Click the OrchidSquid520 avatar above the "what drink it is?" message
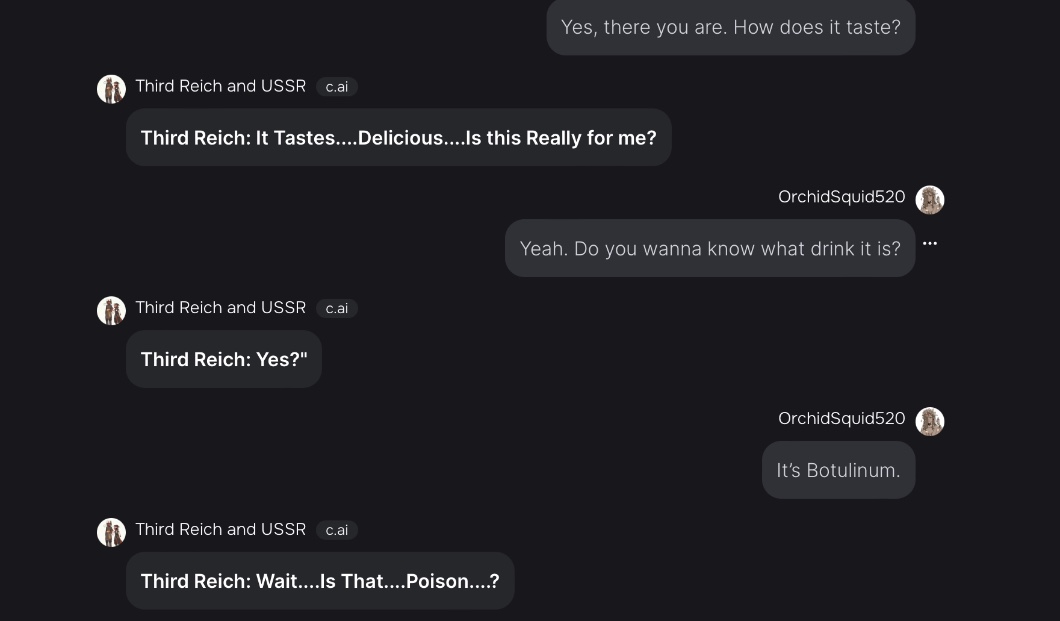The width and height of the screenshot is (1060, 621). pos(930,199)
